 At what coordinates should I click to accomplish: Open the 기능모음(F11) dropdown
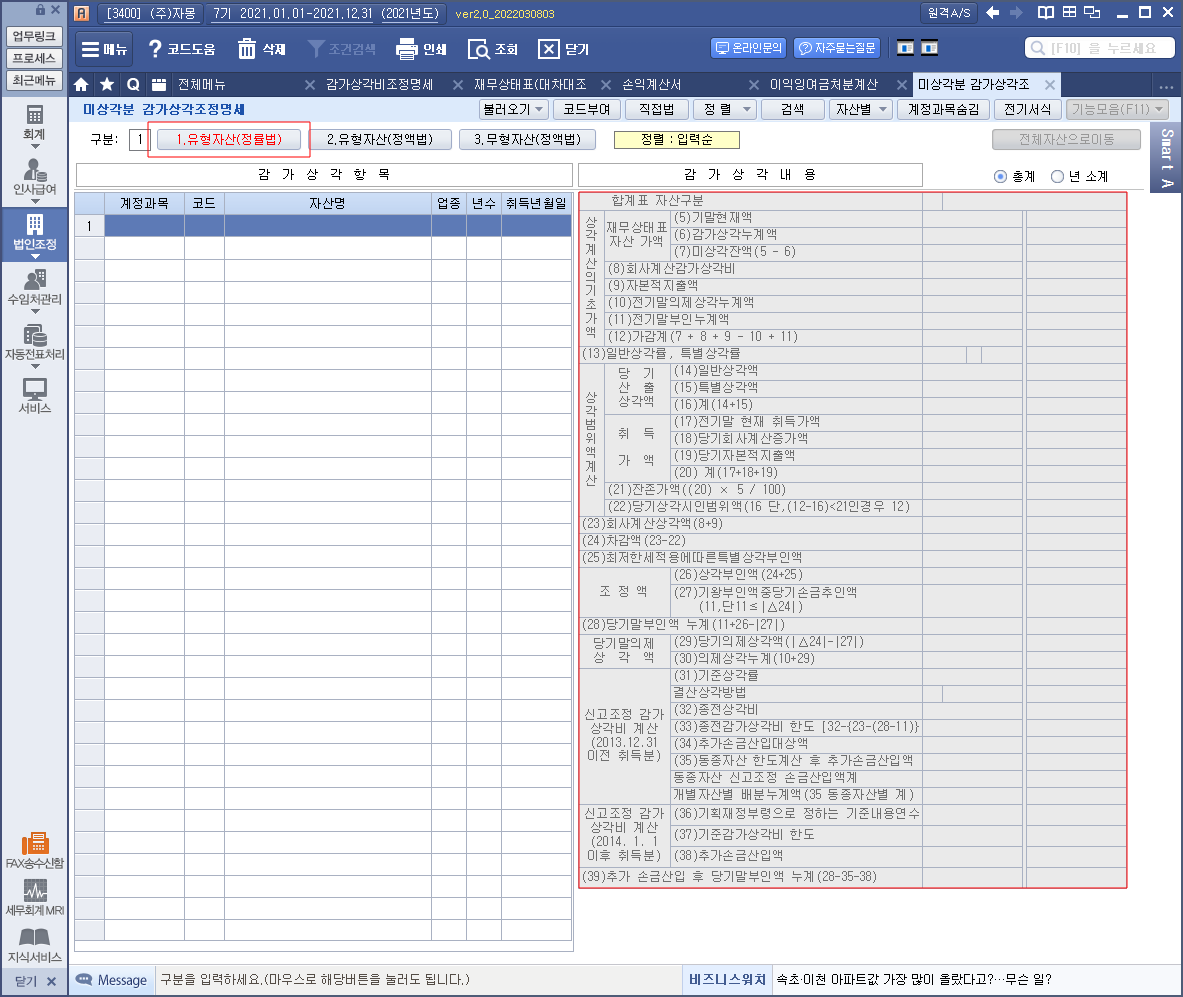click(1117, 109)
